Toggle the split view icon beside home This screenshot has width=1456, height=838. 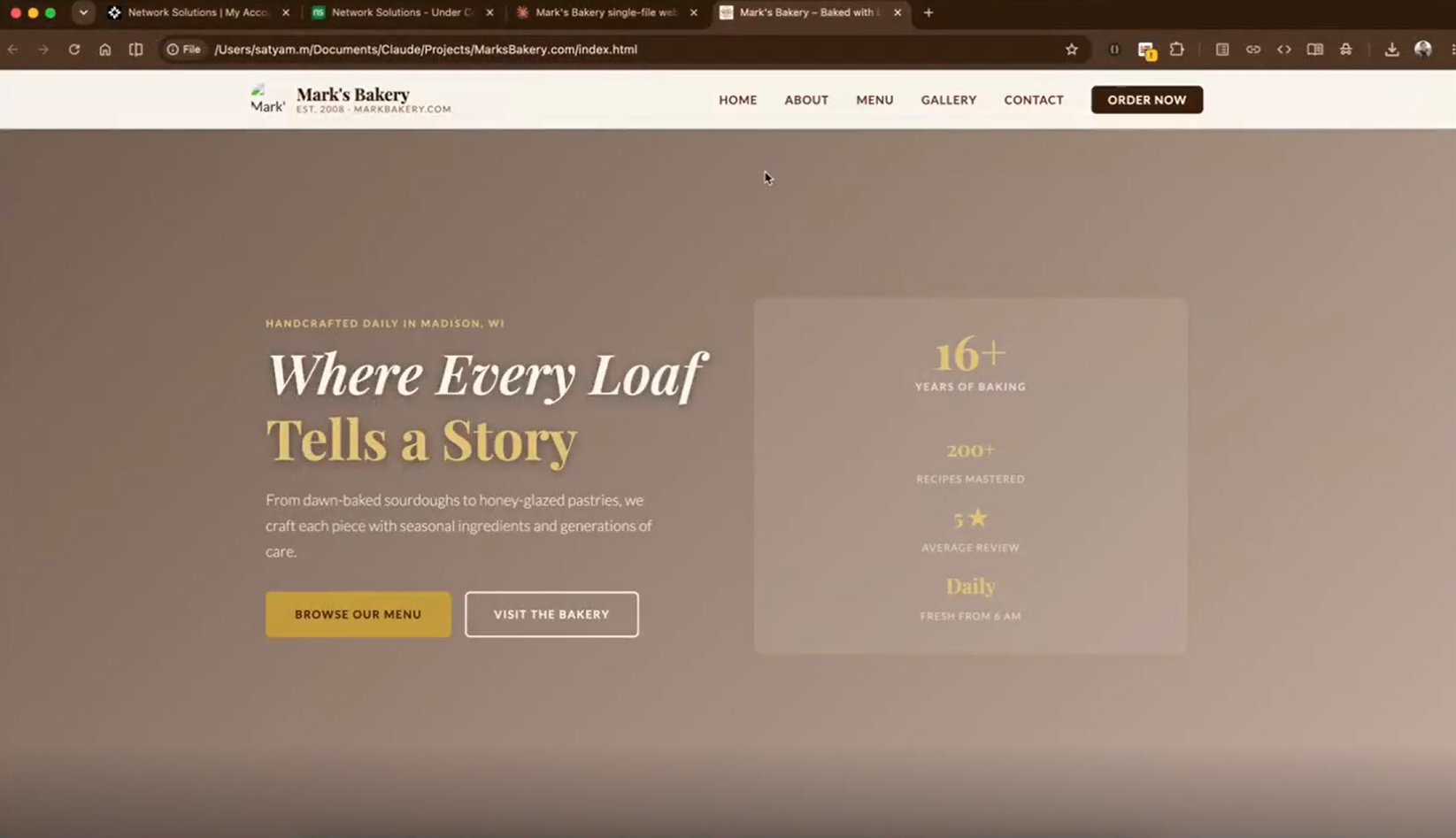coord(135,50)
